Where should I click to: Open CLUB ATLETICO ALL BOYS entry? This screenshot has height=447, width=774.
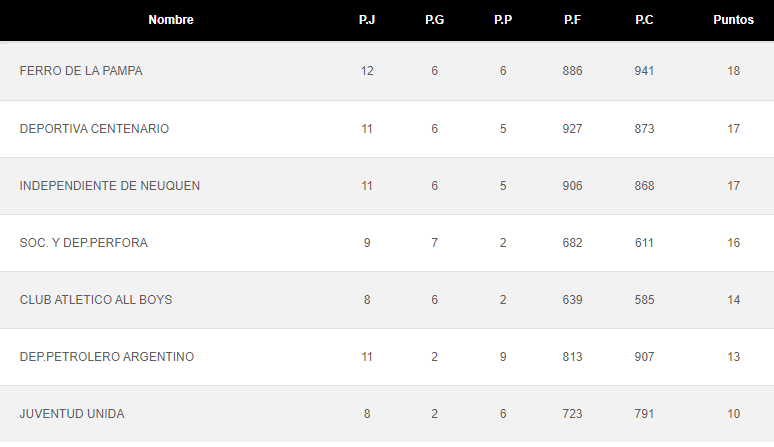click(387, 300)
